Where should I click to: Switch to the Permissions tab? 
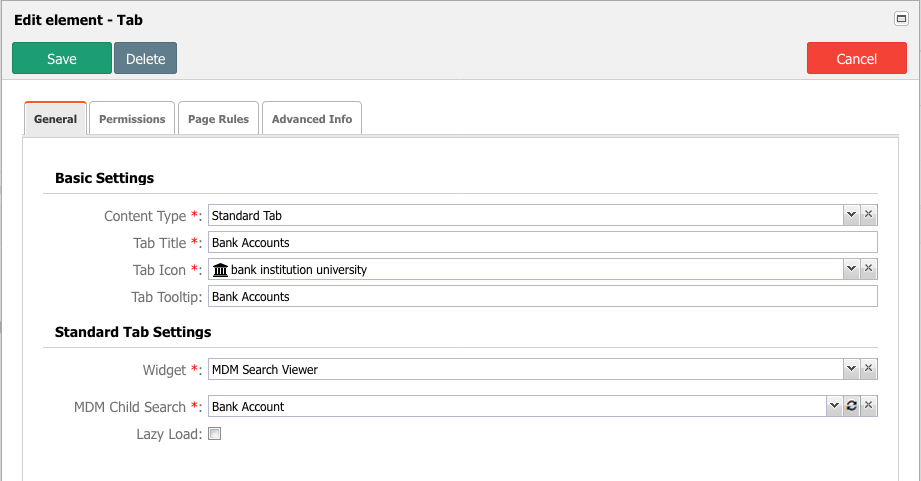(x=132, y=119)
